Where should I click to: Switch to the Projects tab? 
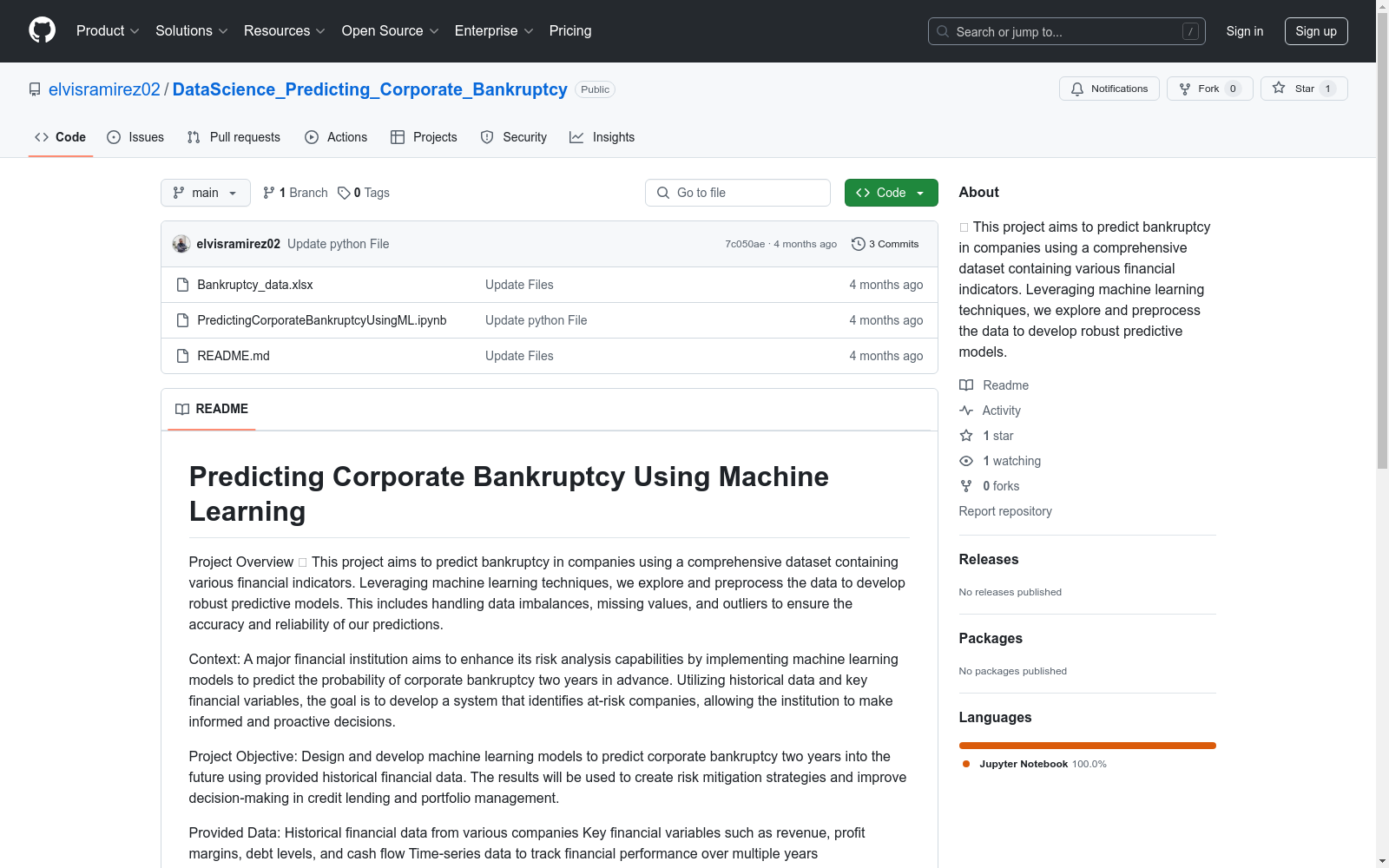[424, 137]
